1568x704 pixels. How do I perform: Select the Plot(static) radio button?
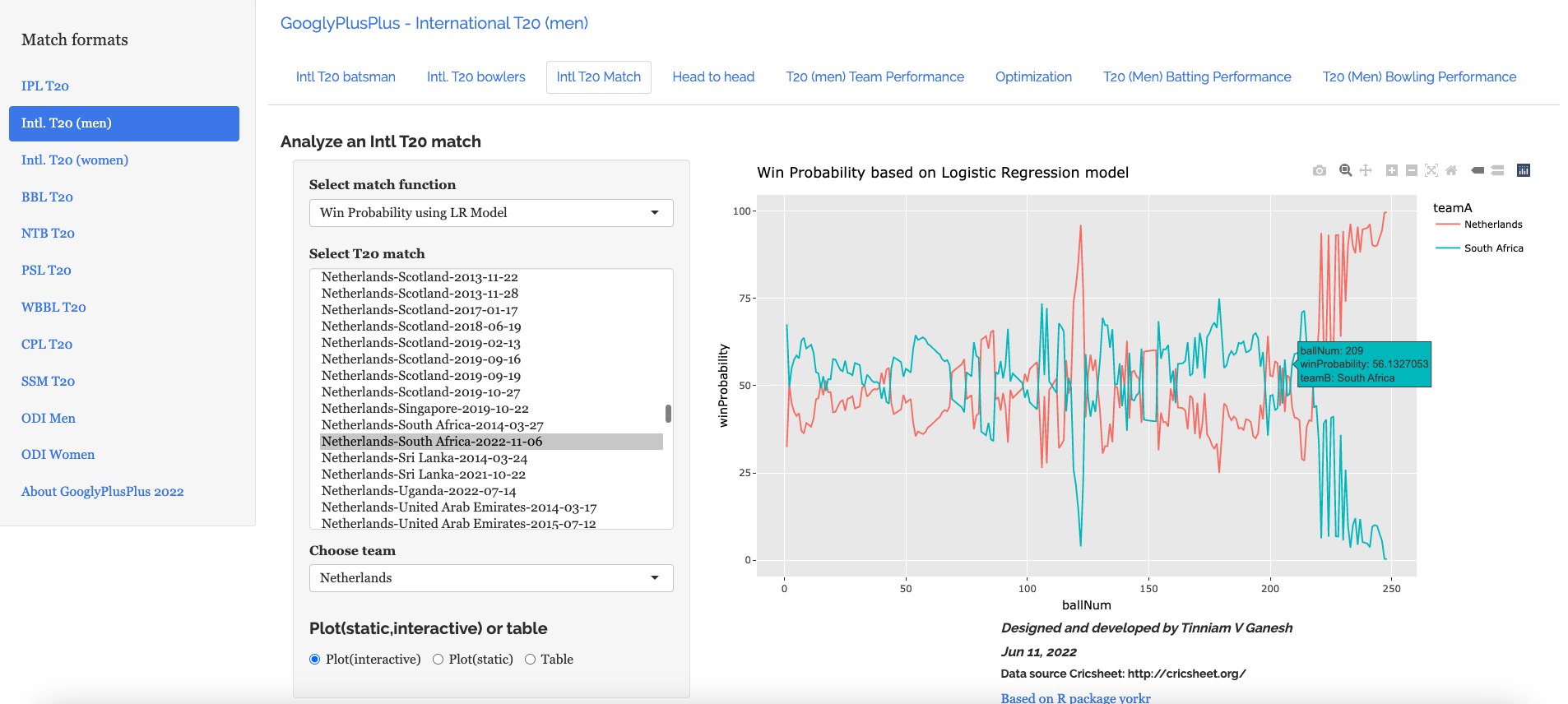click(x=438, y=660)
